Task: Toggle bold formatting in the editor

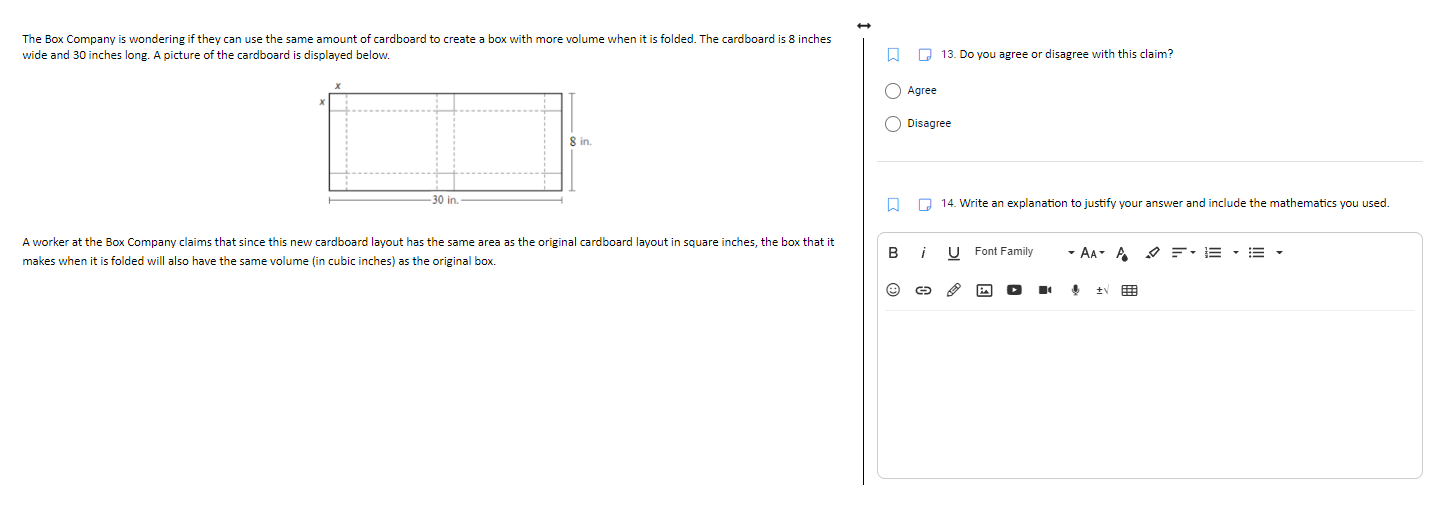Action: (893, 252)
